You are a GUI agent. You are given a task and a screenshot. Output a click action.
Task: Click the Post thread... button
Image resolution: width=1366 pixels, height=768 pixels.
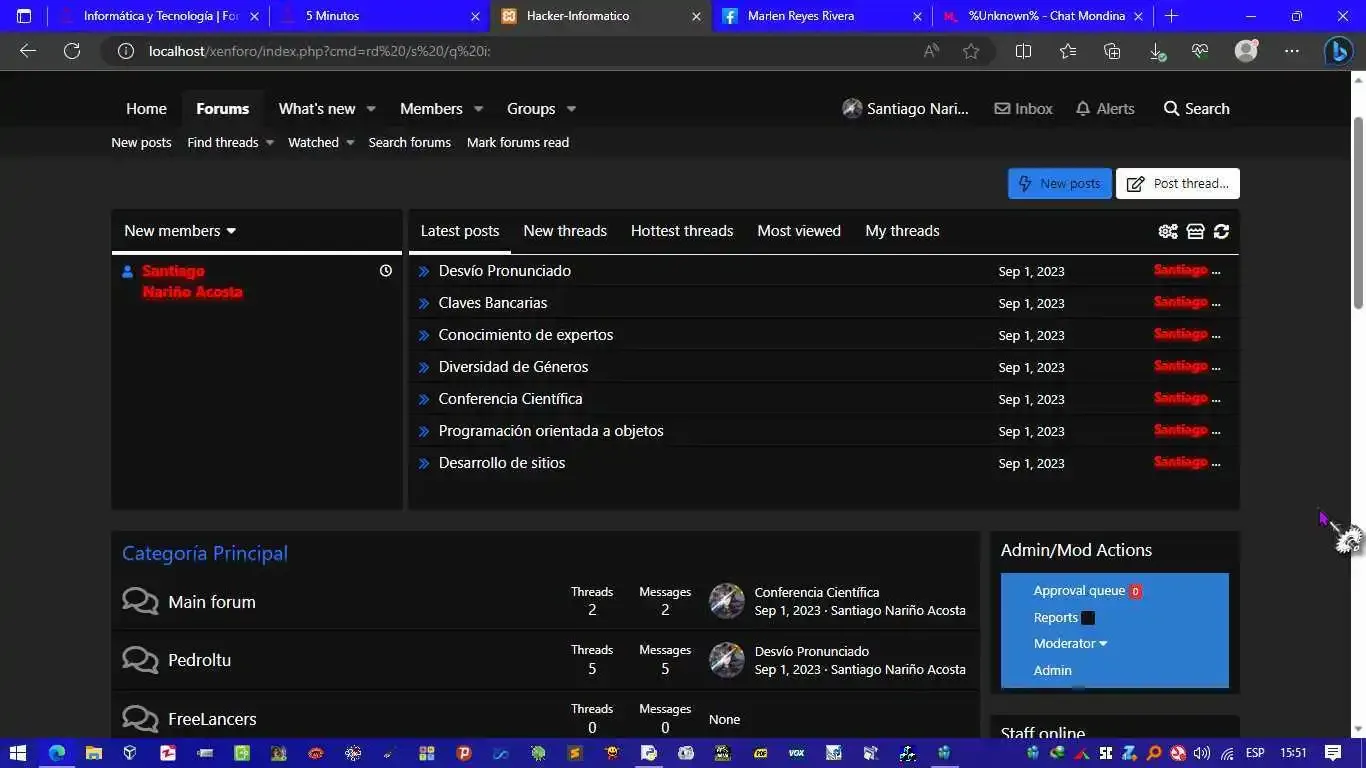click(x=1178, y=183)
